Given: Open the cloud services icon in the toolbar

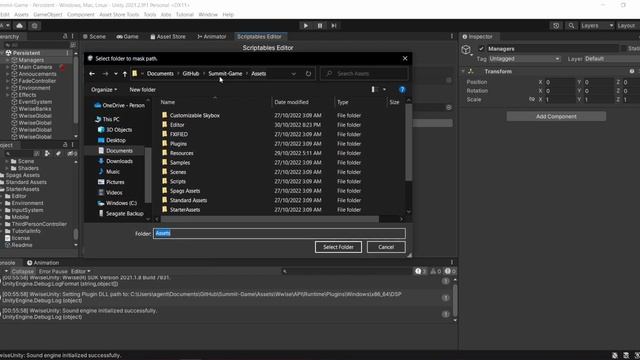Looking at the screenshot, I should click(x=19, y=26).
